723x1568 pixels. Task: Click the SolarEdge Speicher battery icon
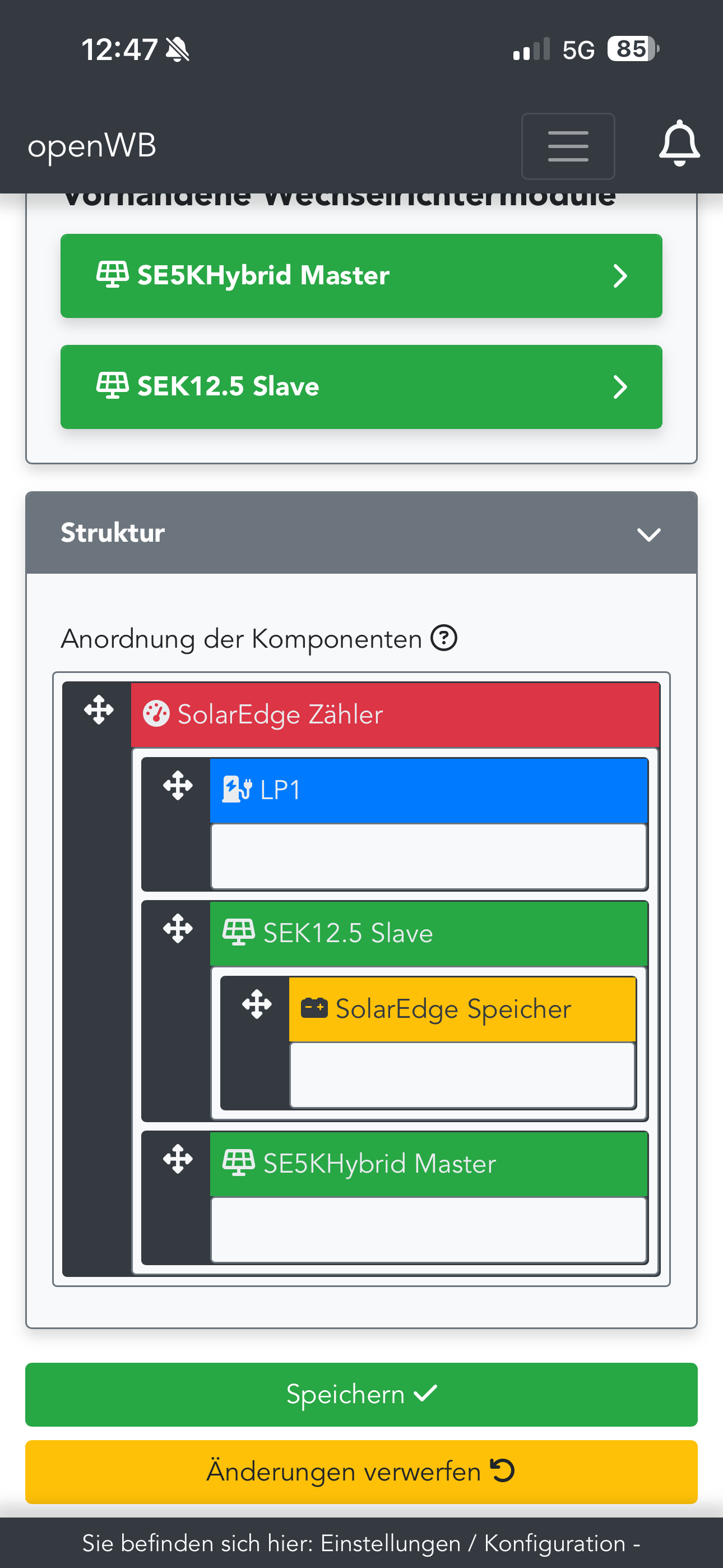pyautogui.click(x=314, y=1008)
